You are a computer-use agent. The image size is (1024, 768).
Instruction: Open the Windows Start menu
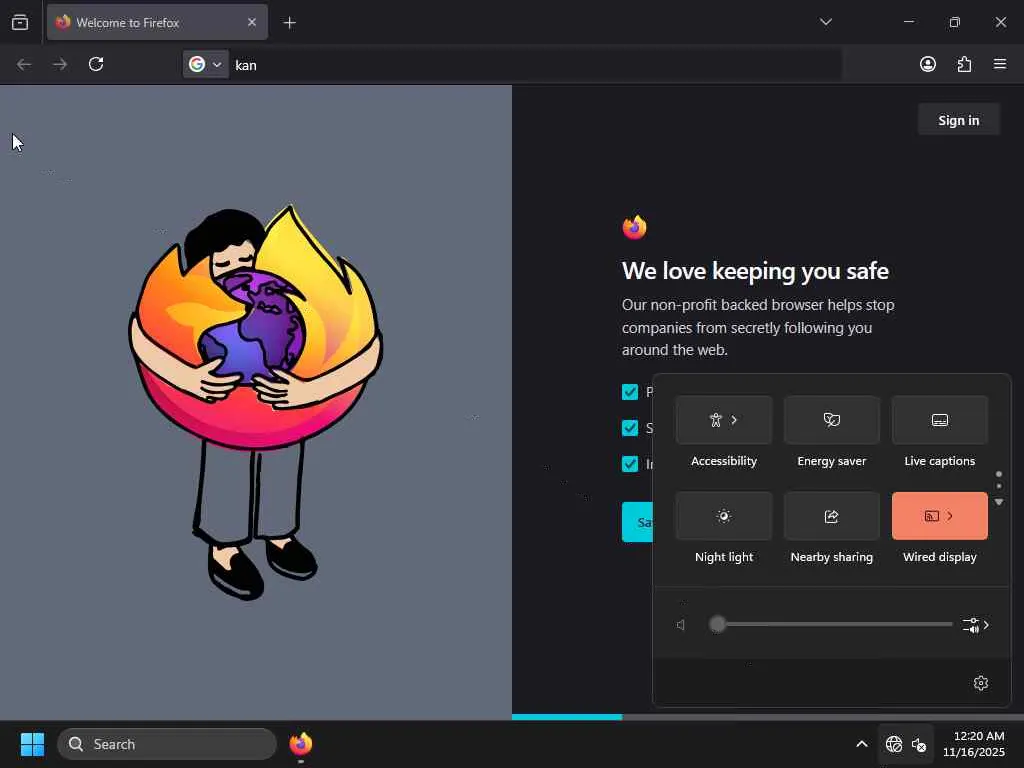click(x=32, y=744)
